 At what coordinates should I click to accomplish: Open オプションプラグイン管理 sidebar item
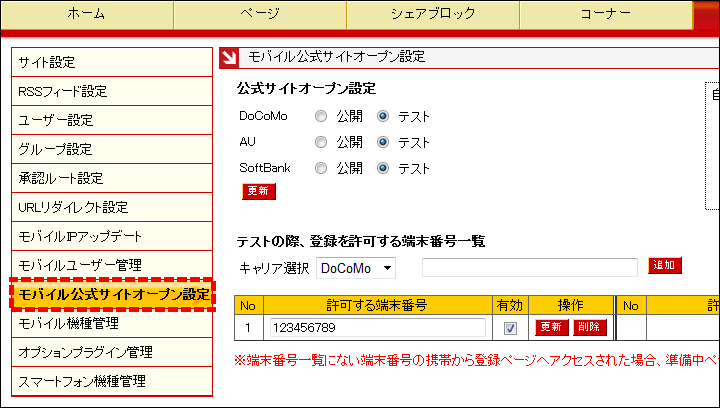pos(112,352)
